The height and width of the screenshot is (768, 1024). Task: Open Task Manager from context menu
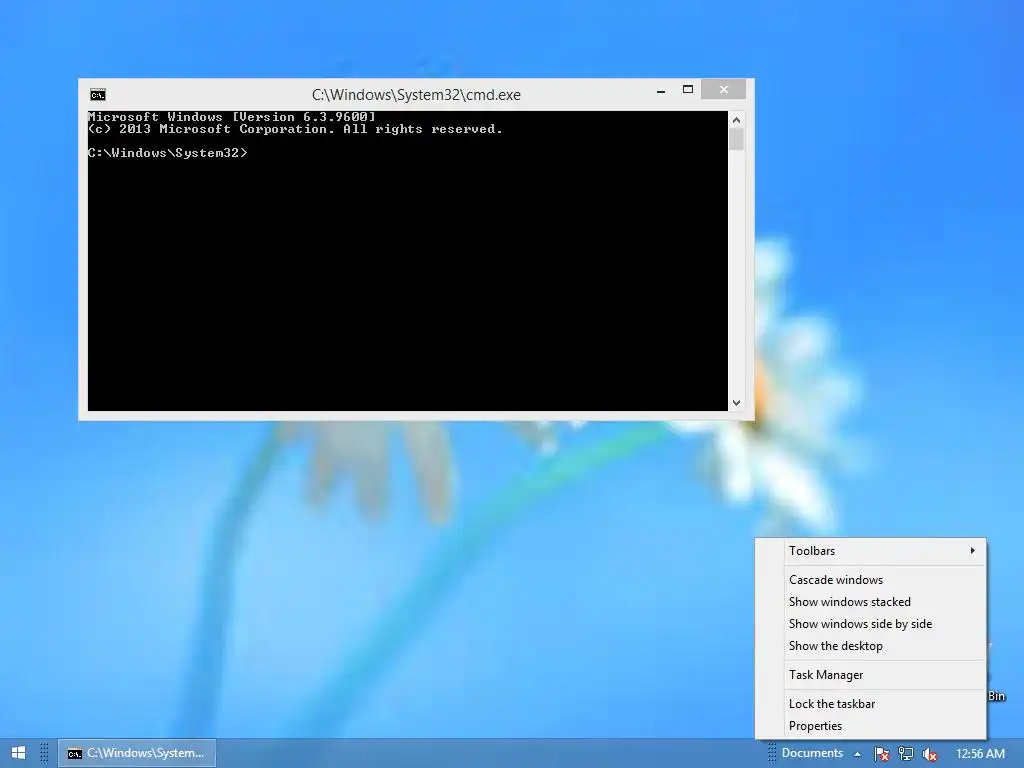(885, 675)
